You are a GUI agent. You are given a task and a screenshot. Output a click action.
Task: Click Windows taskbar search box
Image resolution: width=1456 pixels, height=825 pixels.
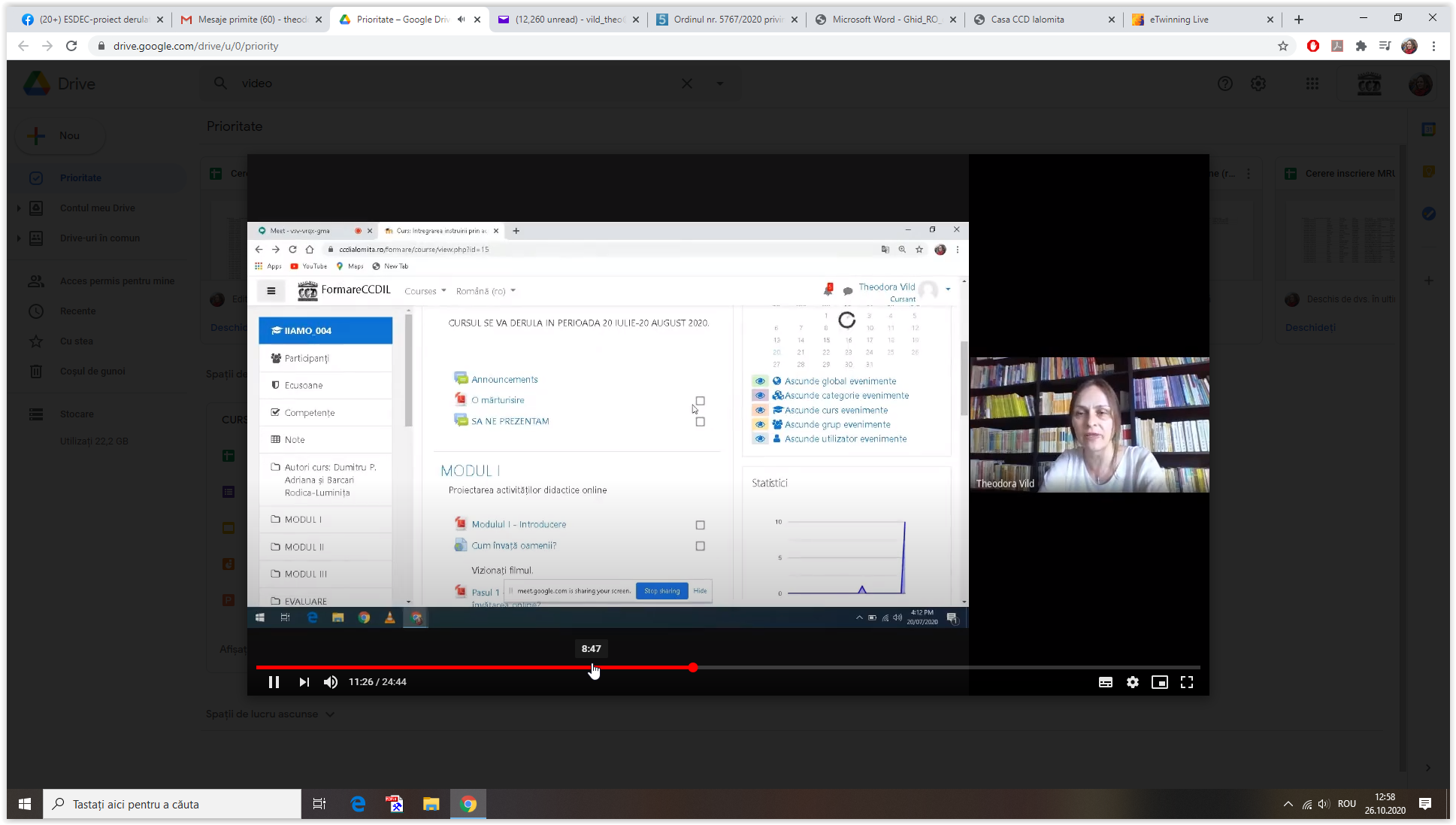[x=173, y=805]
